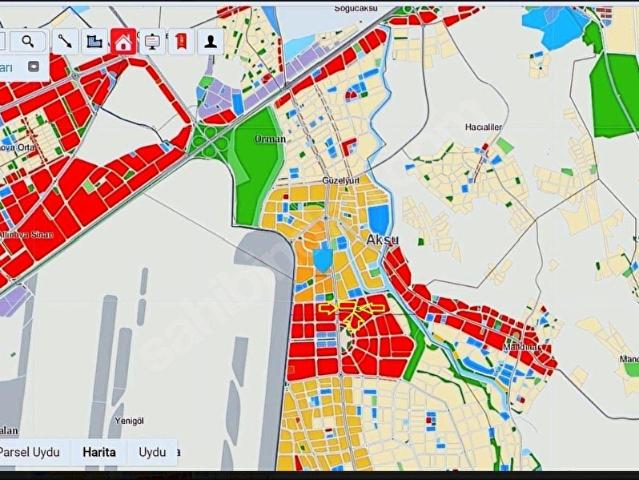Select the line distance measurement tool
The height and width of the screenshot is (480, 639).
[65, 41]
